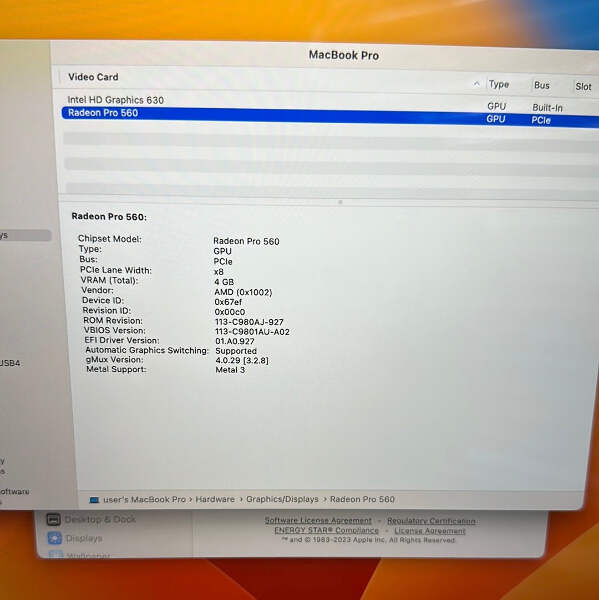The image size is (599, 600).
Task: Select the USB4 item in sidebar
Action: [10, 363]
